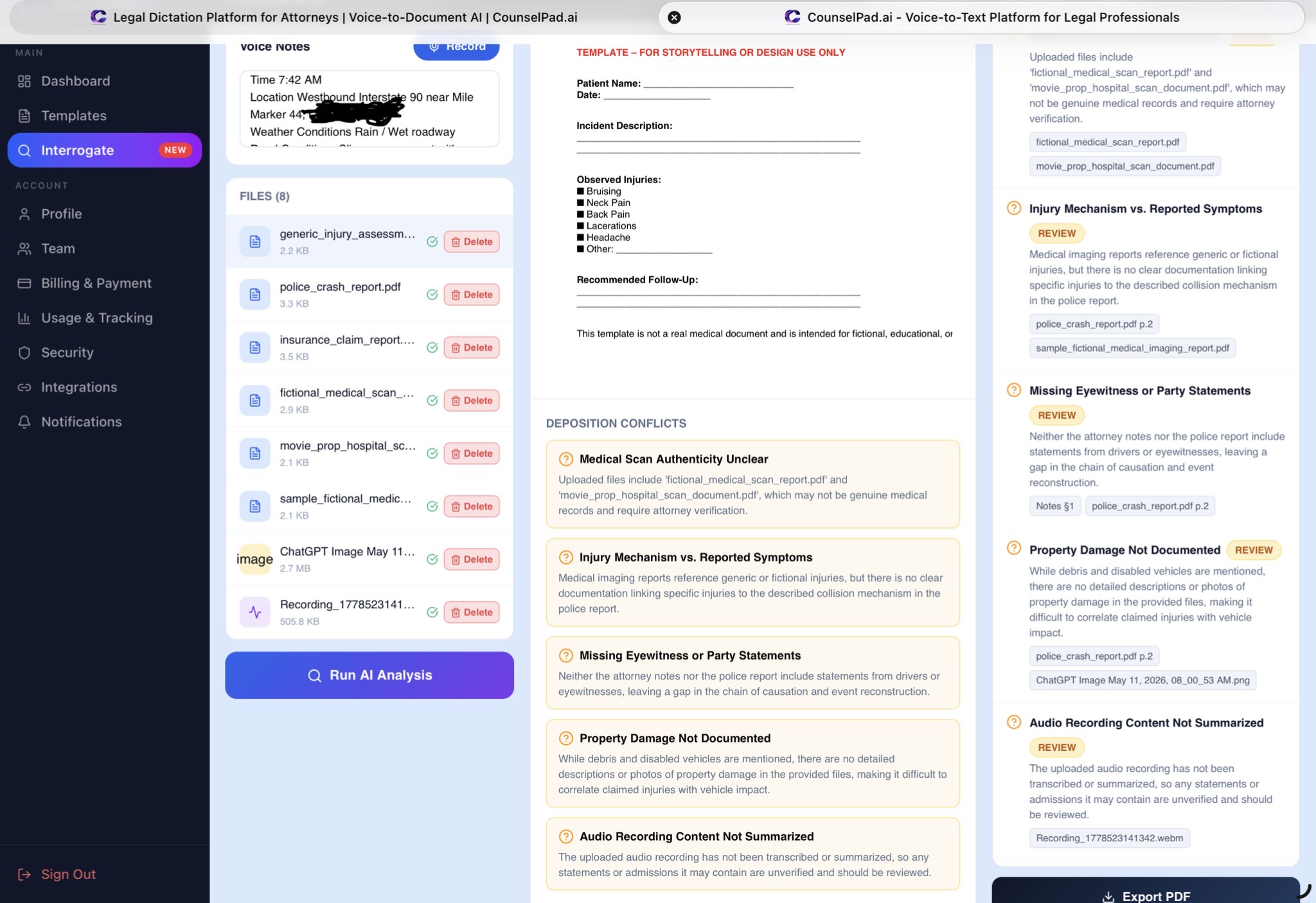Delete sample_fictional_medic file
This screenshot has height=903, width=1316.
pos(472,507)
